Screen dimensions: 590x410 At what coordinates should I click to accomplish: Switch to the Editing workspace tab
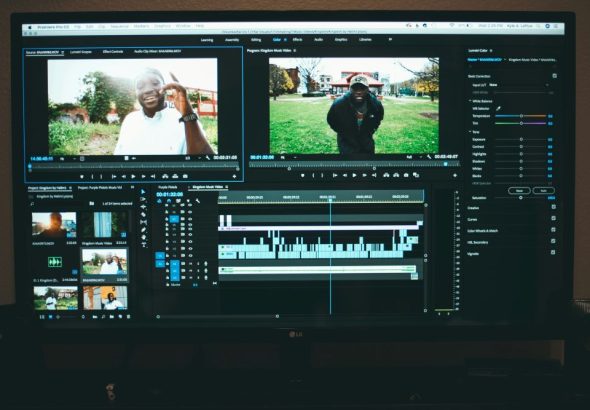tap(256, 39)
